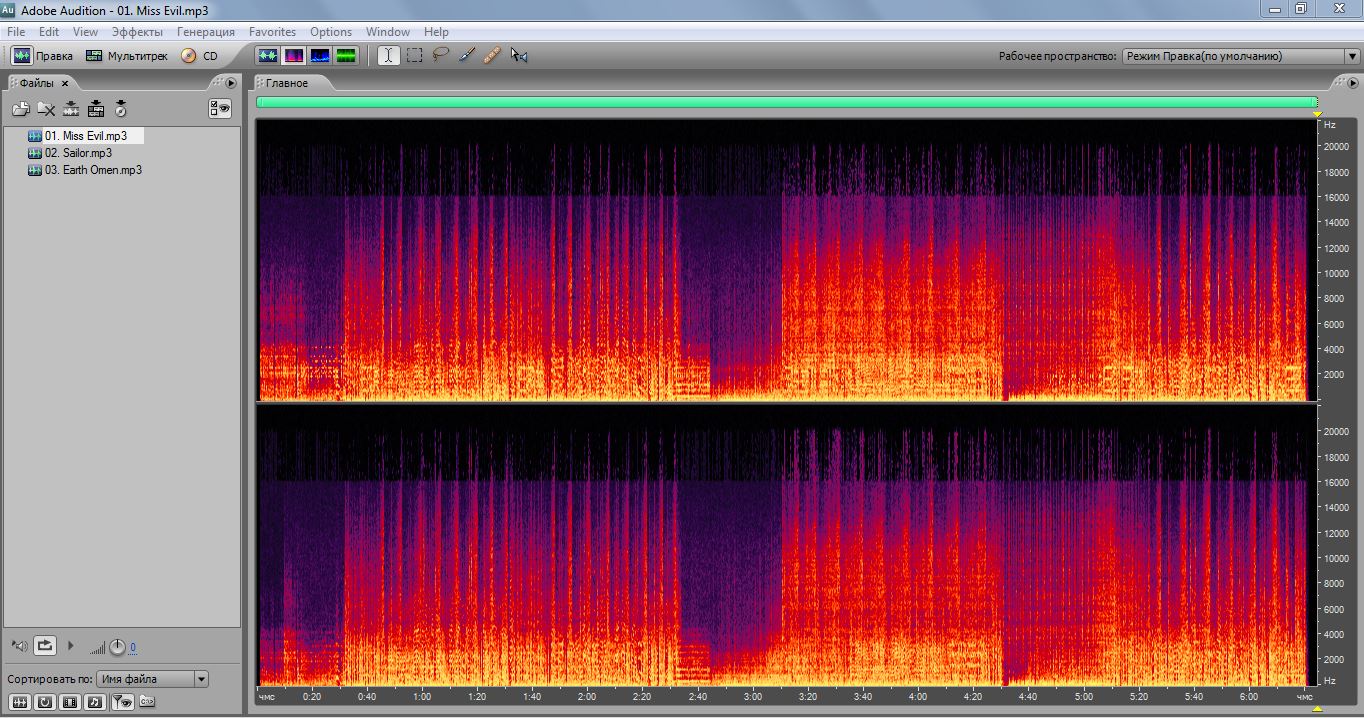
Task: Open the Эффекты menu
Action: point(137,32)
